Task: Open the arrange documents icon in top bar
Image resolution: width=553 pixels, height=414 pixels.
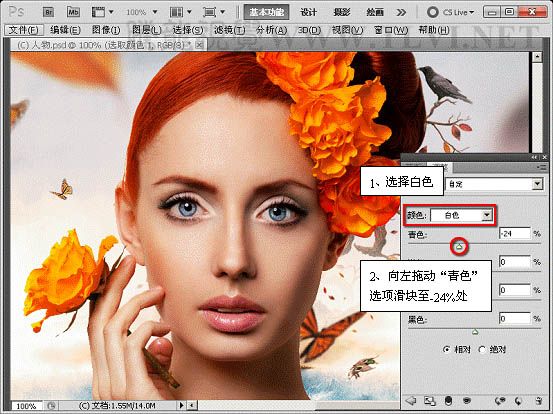Action: [x=180, y=12]
